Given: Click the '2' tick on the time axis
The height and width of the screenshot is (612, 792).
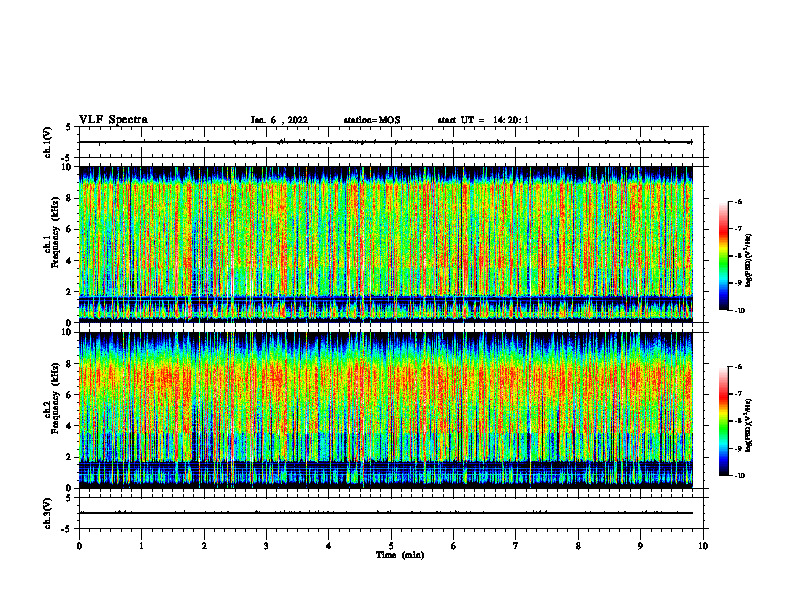Looking at the screenshot, I should [204, 546].
